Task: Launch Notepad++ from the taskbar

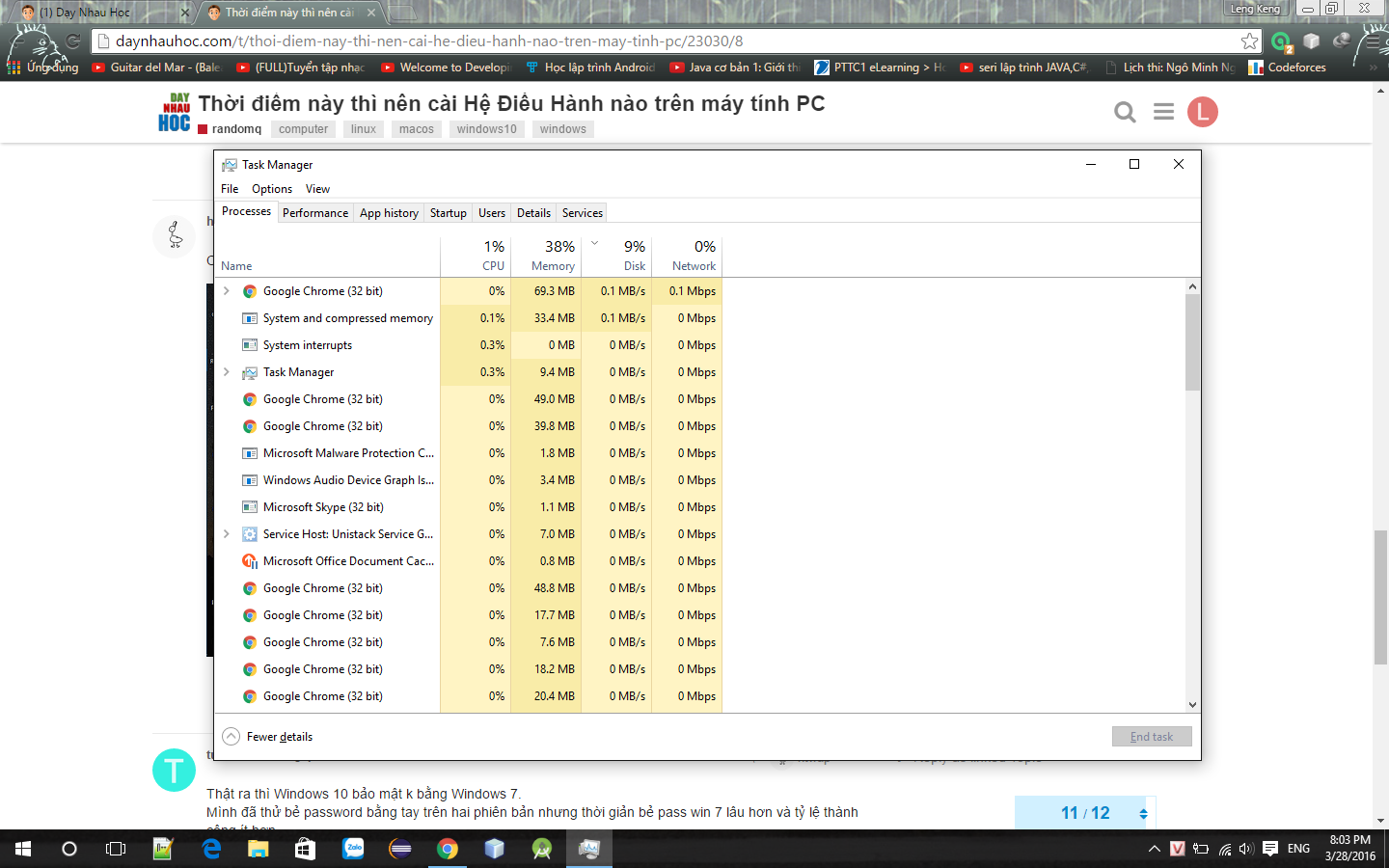Action: 162,849
